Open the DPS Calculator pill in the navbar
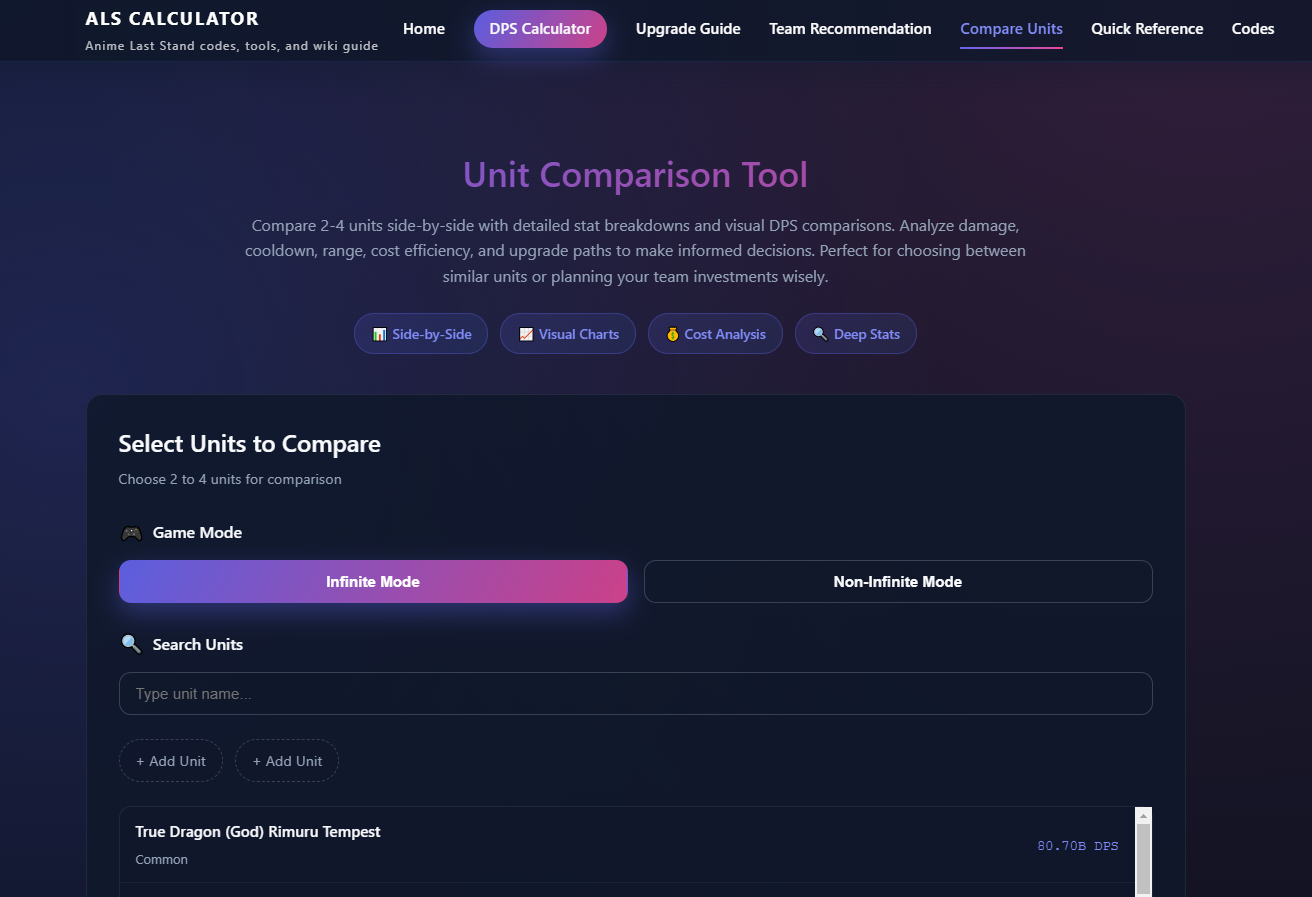This screenshot has height=897, width=1312. click(540, 28)
